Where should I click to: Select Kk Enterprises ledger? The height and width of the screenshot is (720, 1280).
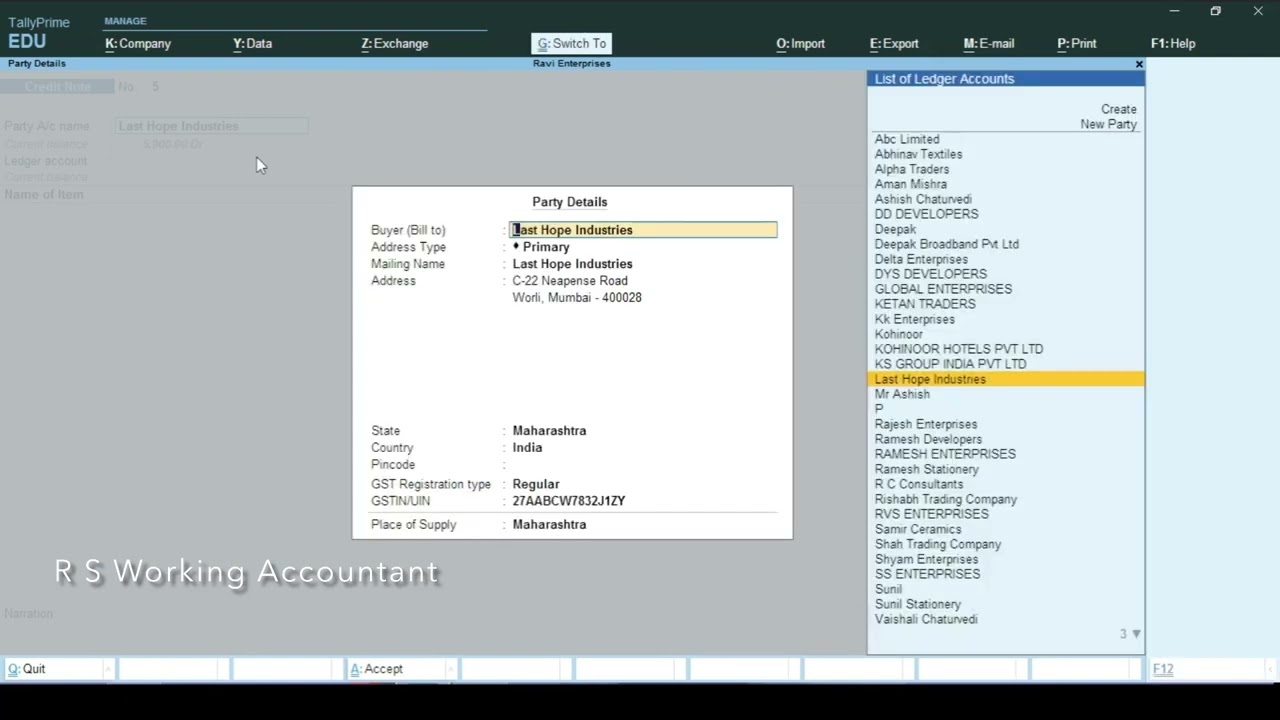[914, 319]
